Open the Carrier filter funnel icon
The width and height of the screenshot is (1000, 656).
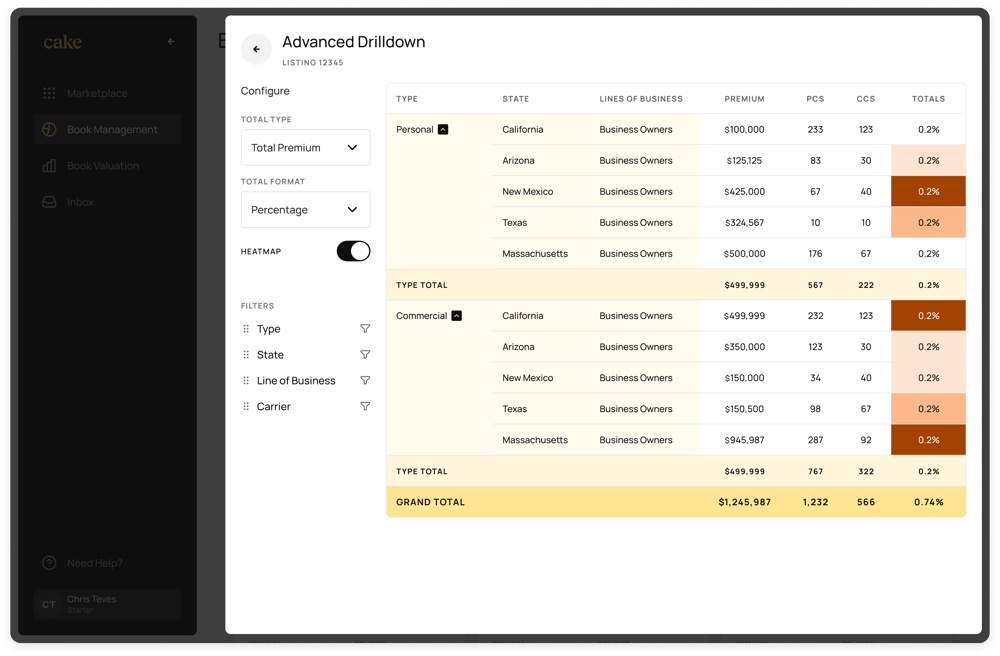click(x=365, y=406)
